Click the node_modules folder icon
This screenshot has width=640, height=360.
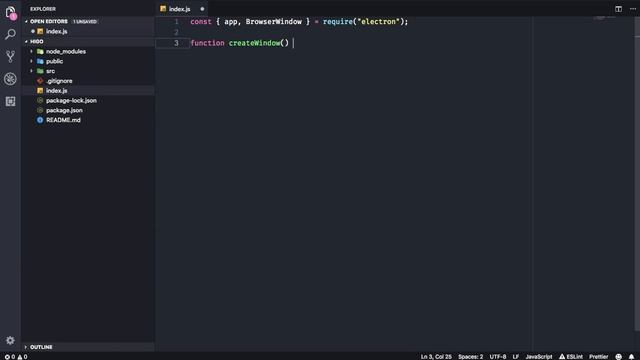(40, 51)
